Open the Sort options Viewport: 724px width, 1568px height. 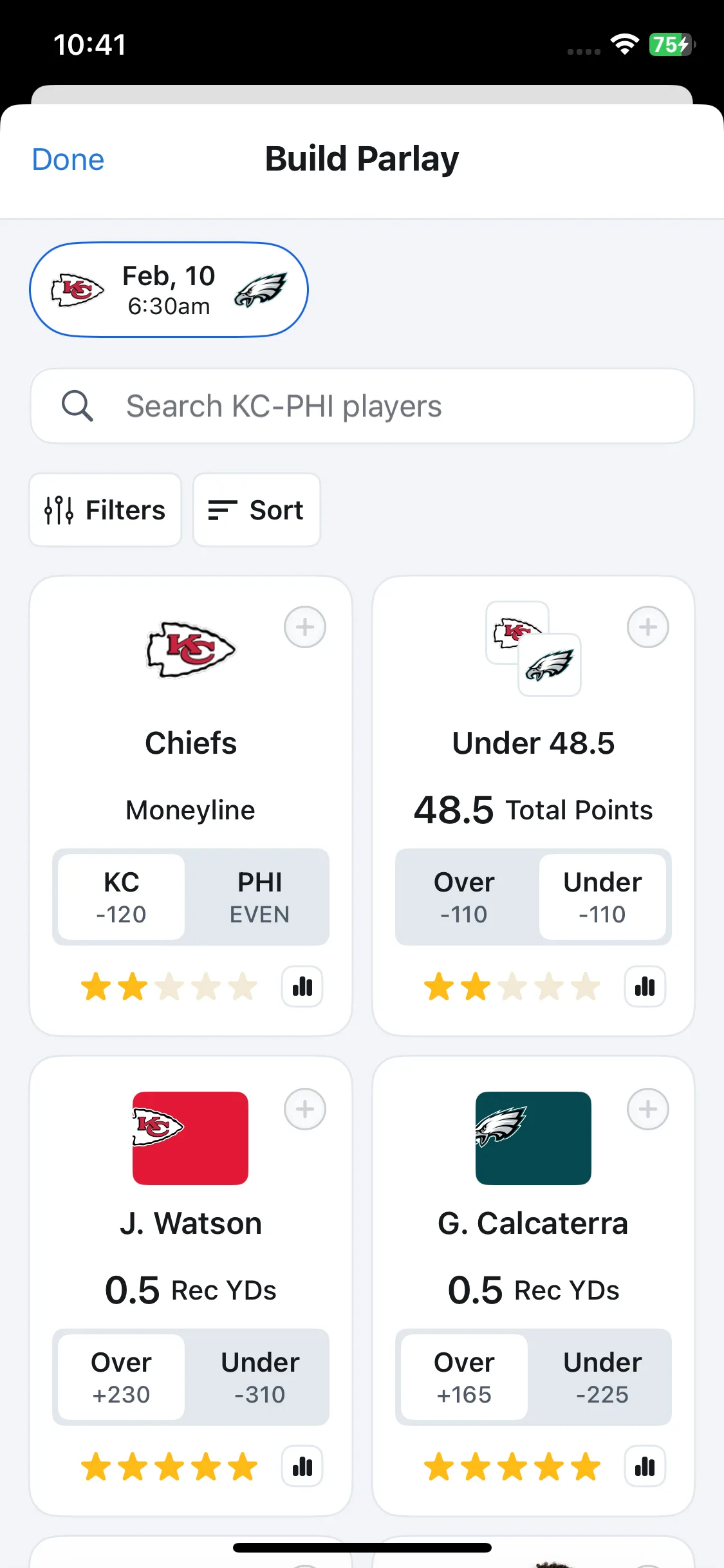pos(257,510)
